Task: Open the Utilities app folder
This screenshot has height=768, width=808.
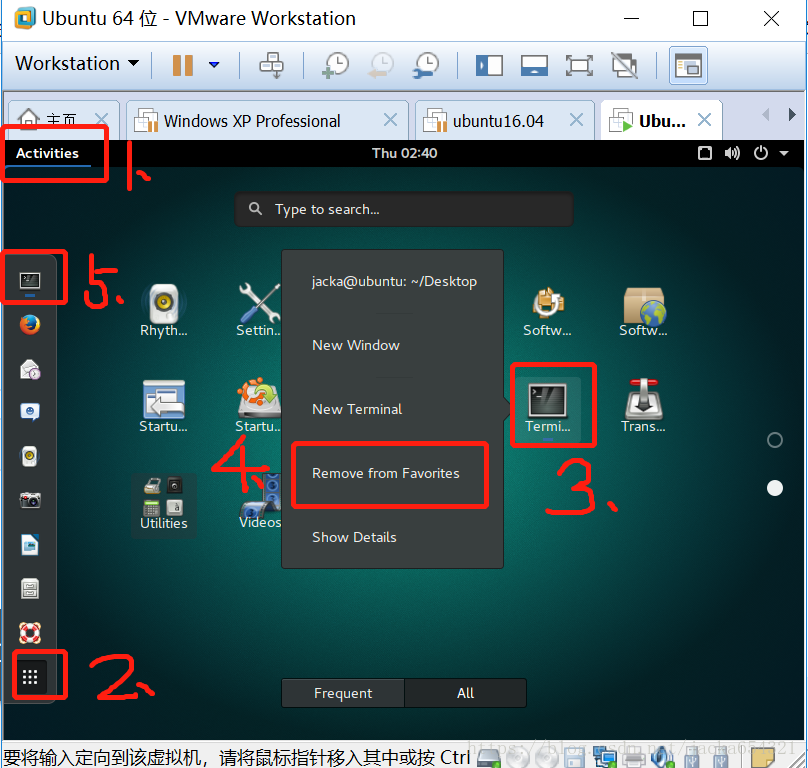Action: (x=163, y=505)
